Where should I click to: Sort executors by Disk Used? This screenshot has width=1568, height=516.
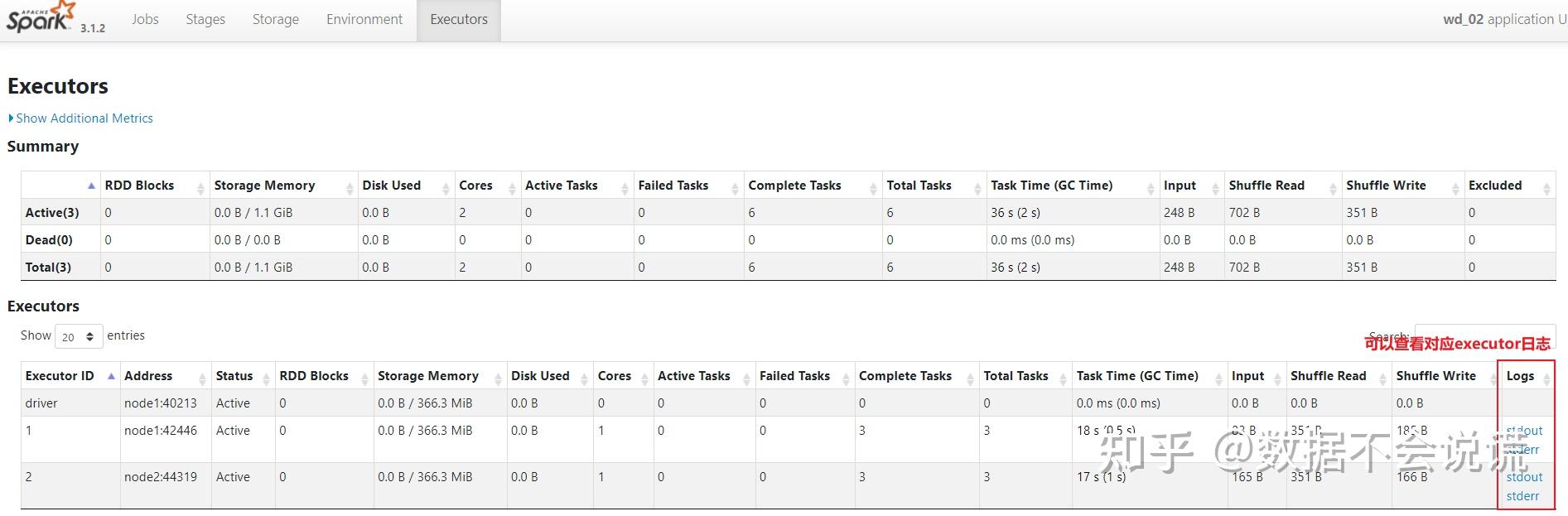point(540,376)
